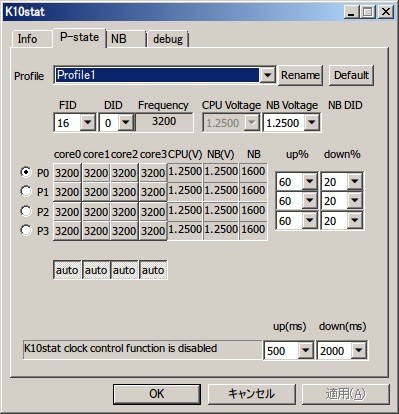Viewport: 399px width, 414px height.
Task: Select the P0 radio button
Action: [26, 172]
